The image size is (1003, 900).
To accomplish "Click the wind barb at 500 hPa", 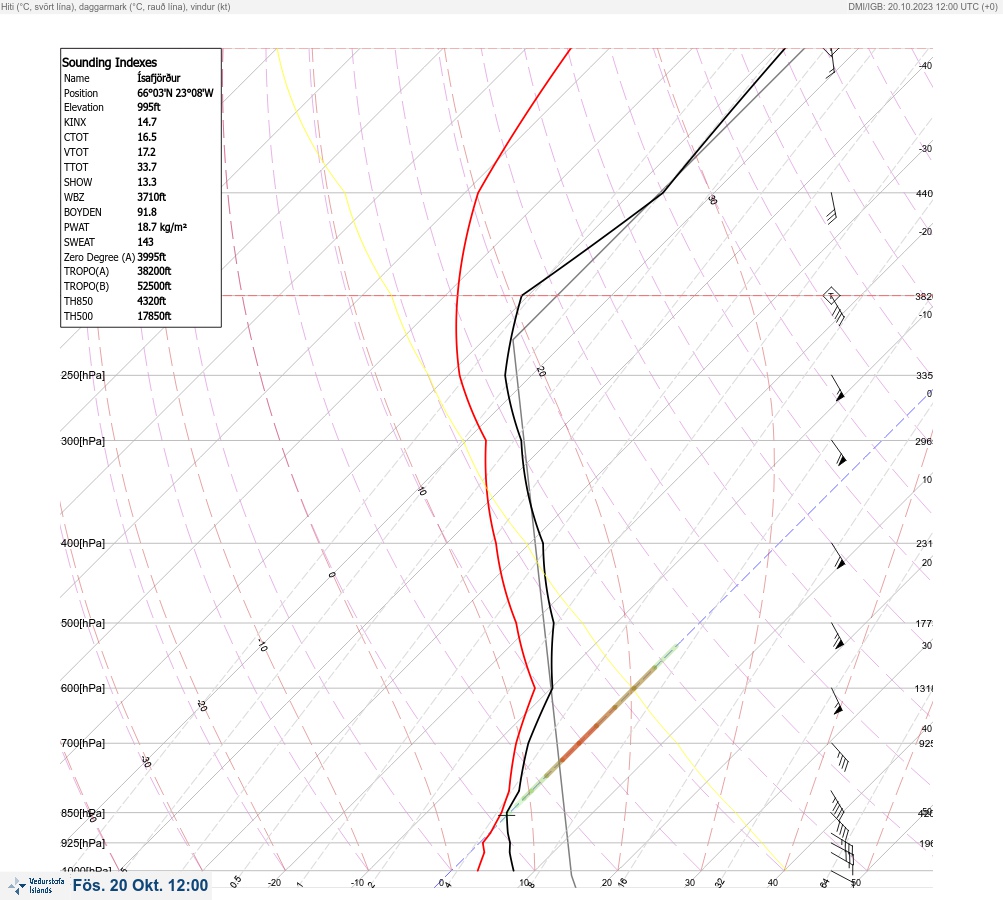I will click(x=837, y=636).
